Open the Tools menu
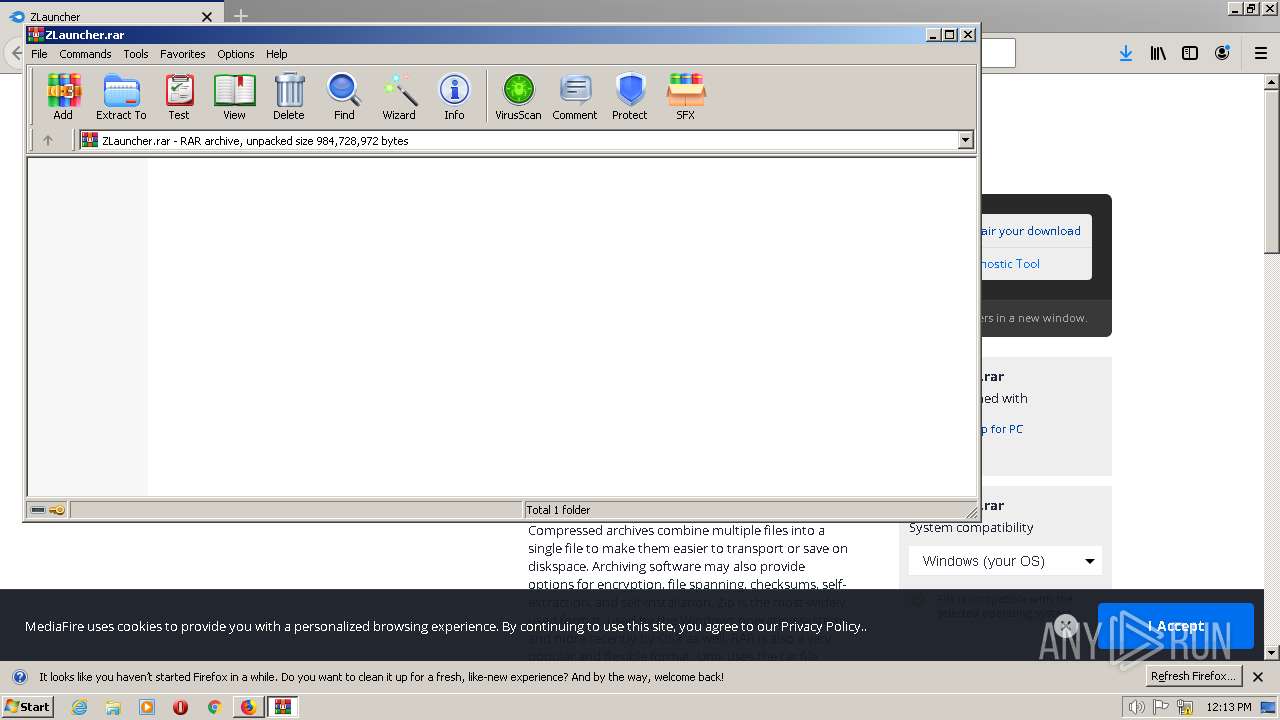The image size is (1280, 720). [x=136, y=54]
